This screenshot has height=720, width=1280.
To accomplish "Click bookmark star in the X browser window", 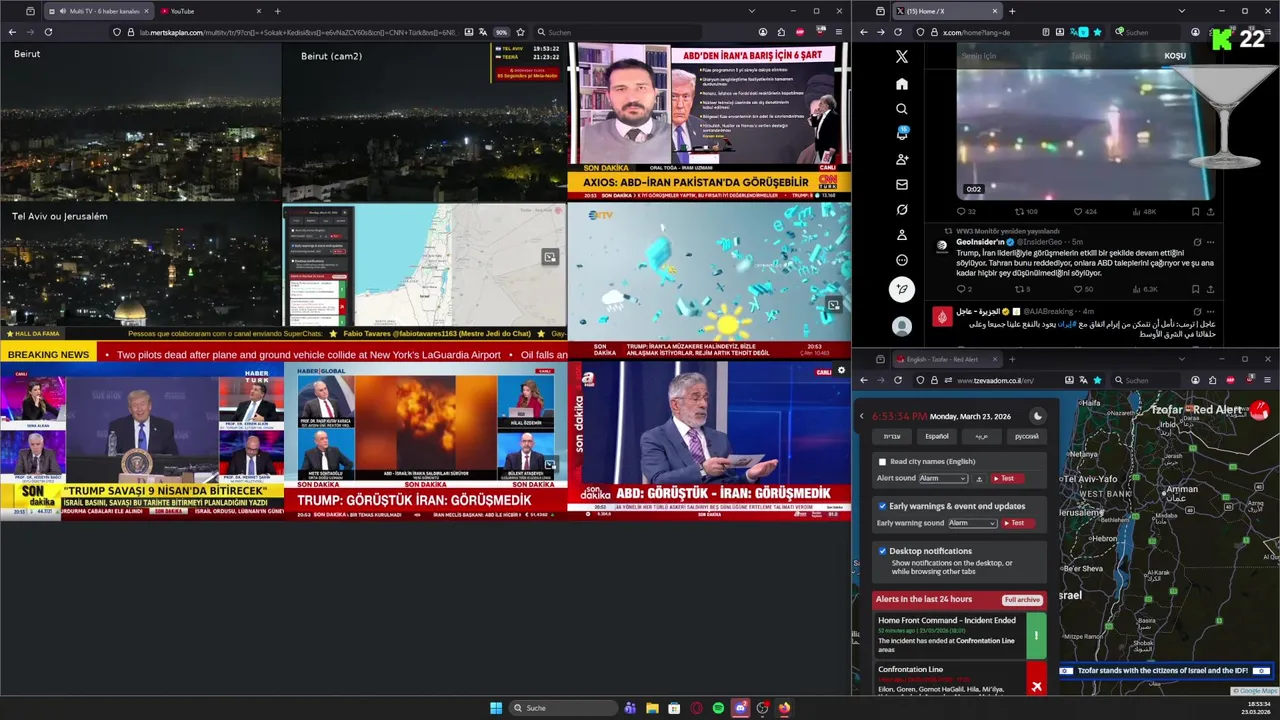I will click(x=1097, y=32).
